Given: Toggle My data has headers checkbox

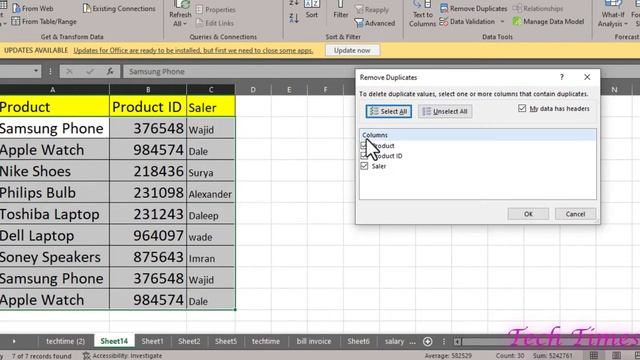Looking at the screenshot, I should [x=522, y=109].
